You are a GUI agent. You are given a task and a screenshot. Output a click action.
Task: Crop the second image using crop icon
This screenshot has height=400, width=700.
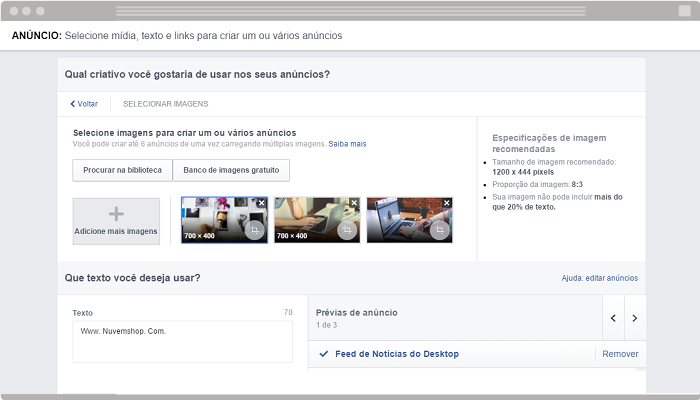(x=347, y=230)
